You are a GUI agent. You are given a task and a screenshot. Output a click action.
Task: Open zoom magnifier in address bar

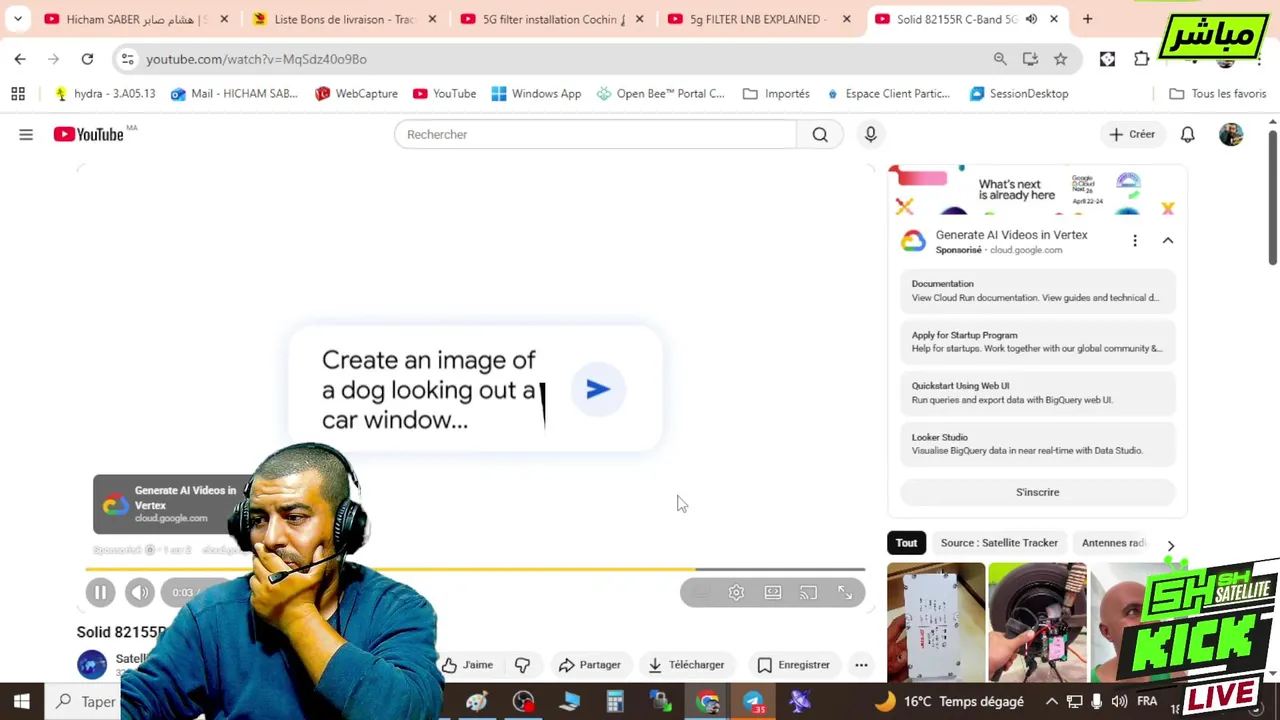tap(1000, 59)
